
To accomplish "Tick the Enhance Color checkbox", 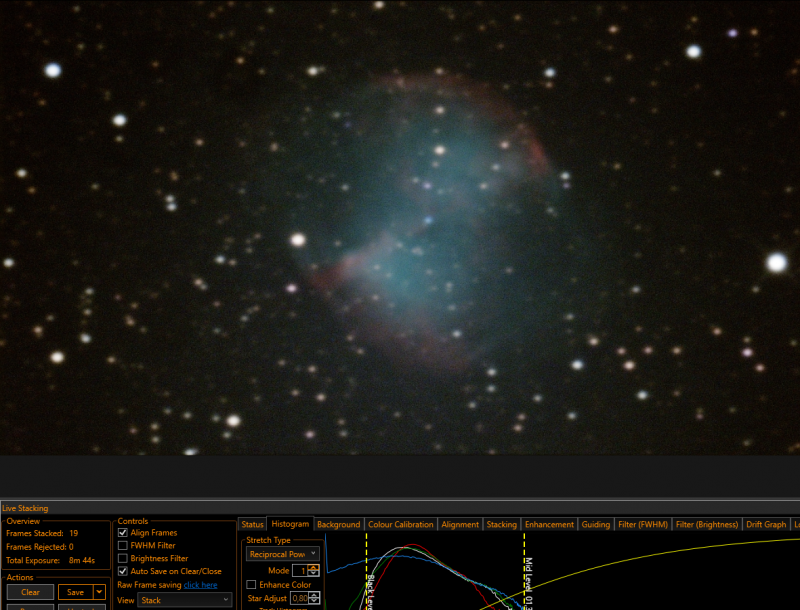I will point(251,584).
